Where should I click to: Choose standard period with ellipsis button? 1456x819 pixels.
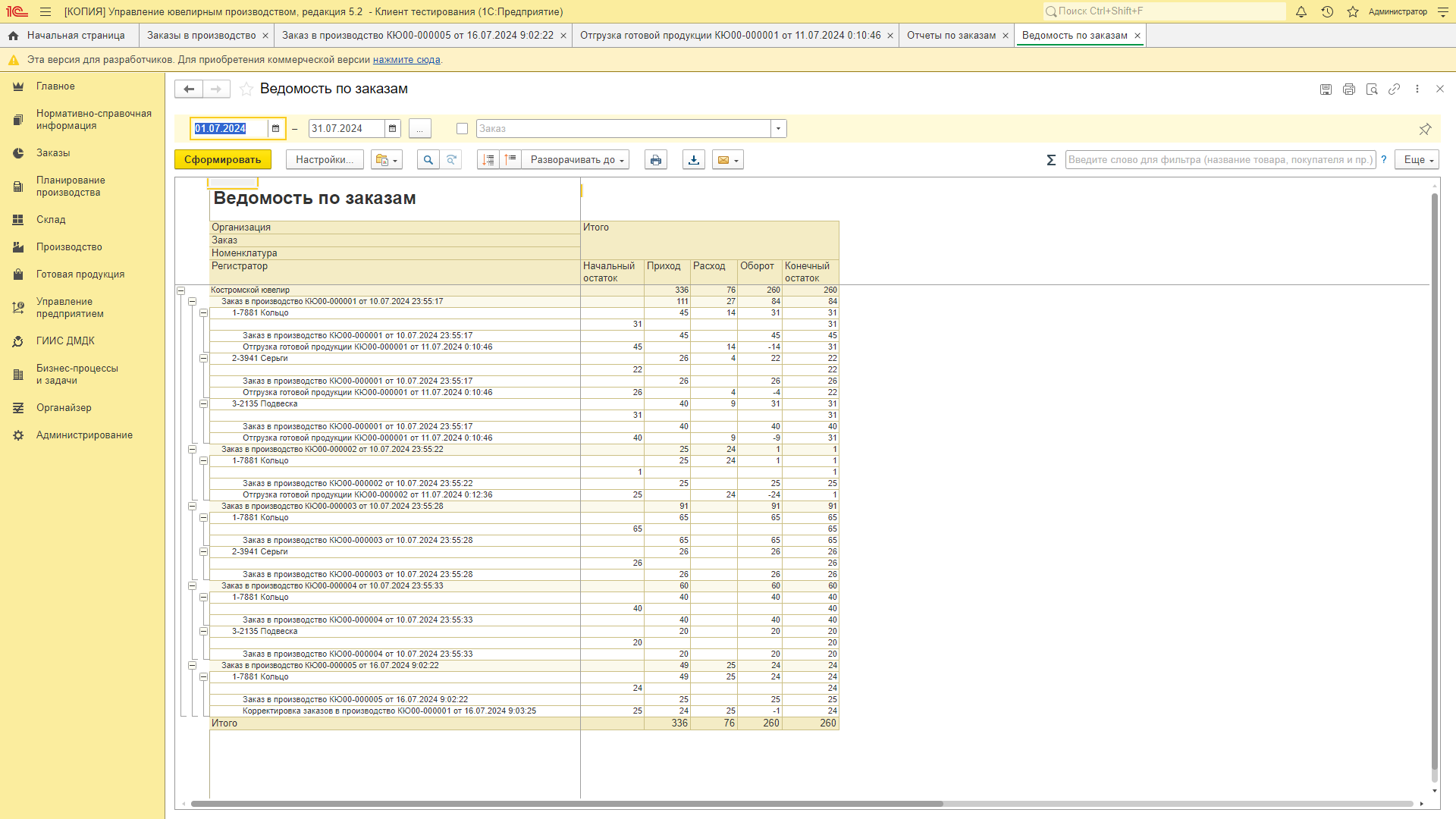[419, 129]
